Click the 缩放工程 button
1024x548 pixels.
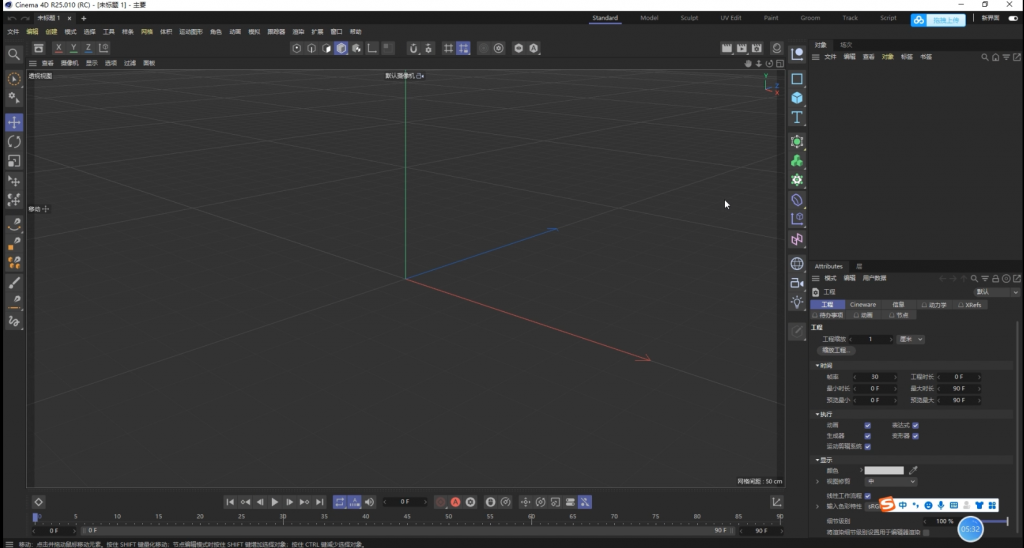click(x=835, y=351)
